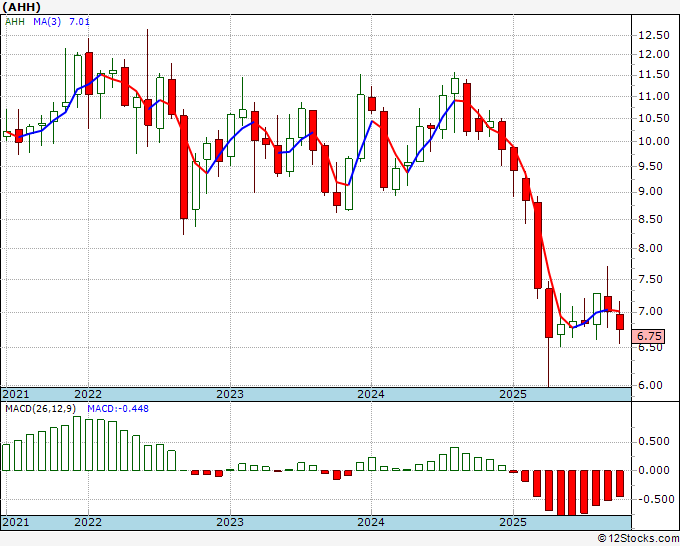Click 2022 on the price chart timeline

(88, 394)
